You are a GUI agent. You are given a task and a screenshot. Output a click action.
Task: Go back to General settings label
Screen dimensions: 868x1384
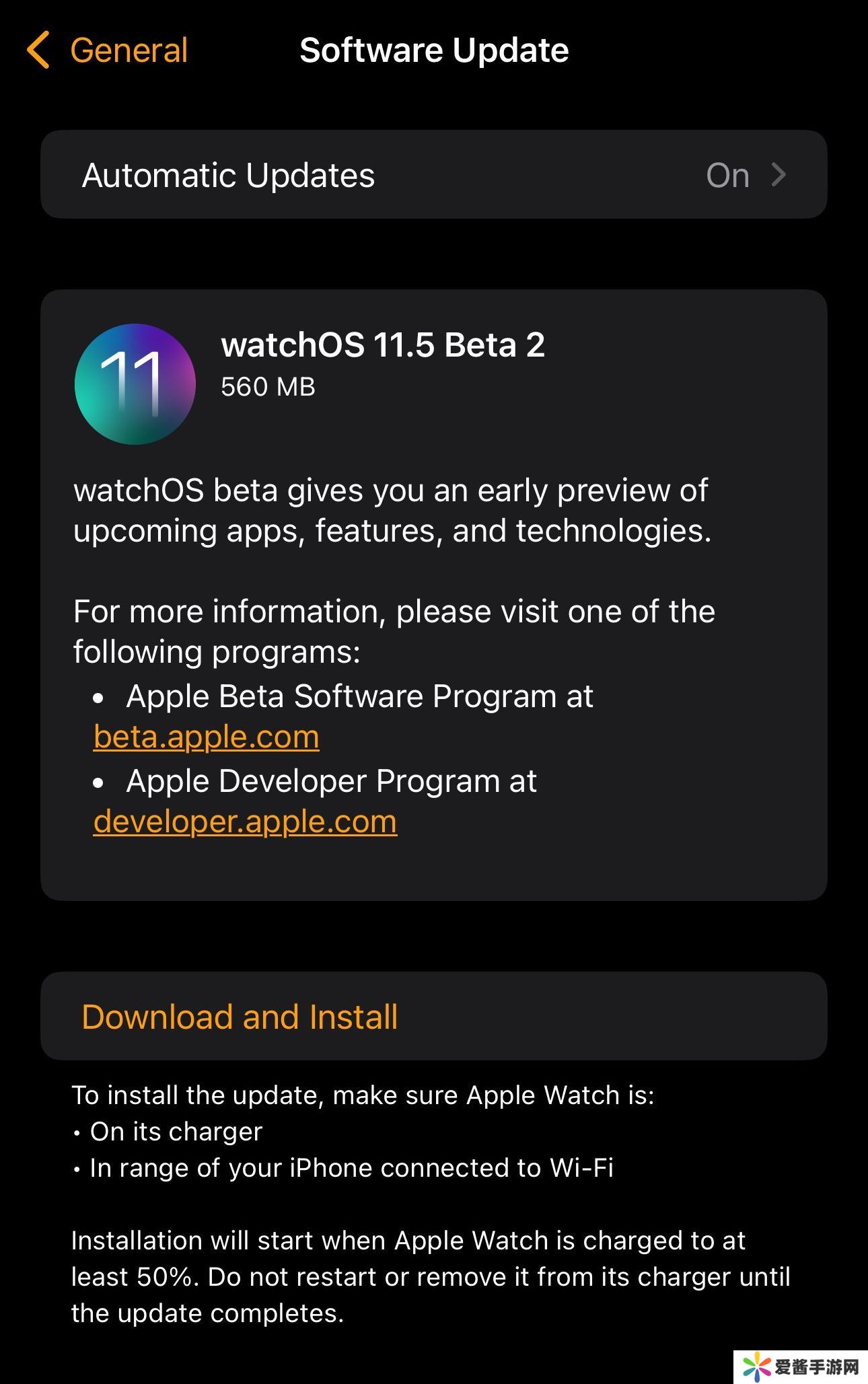129,50
